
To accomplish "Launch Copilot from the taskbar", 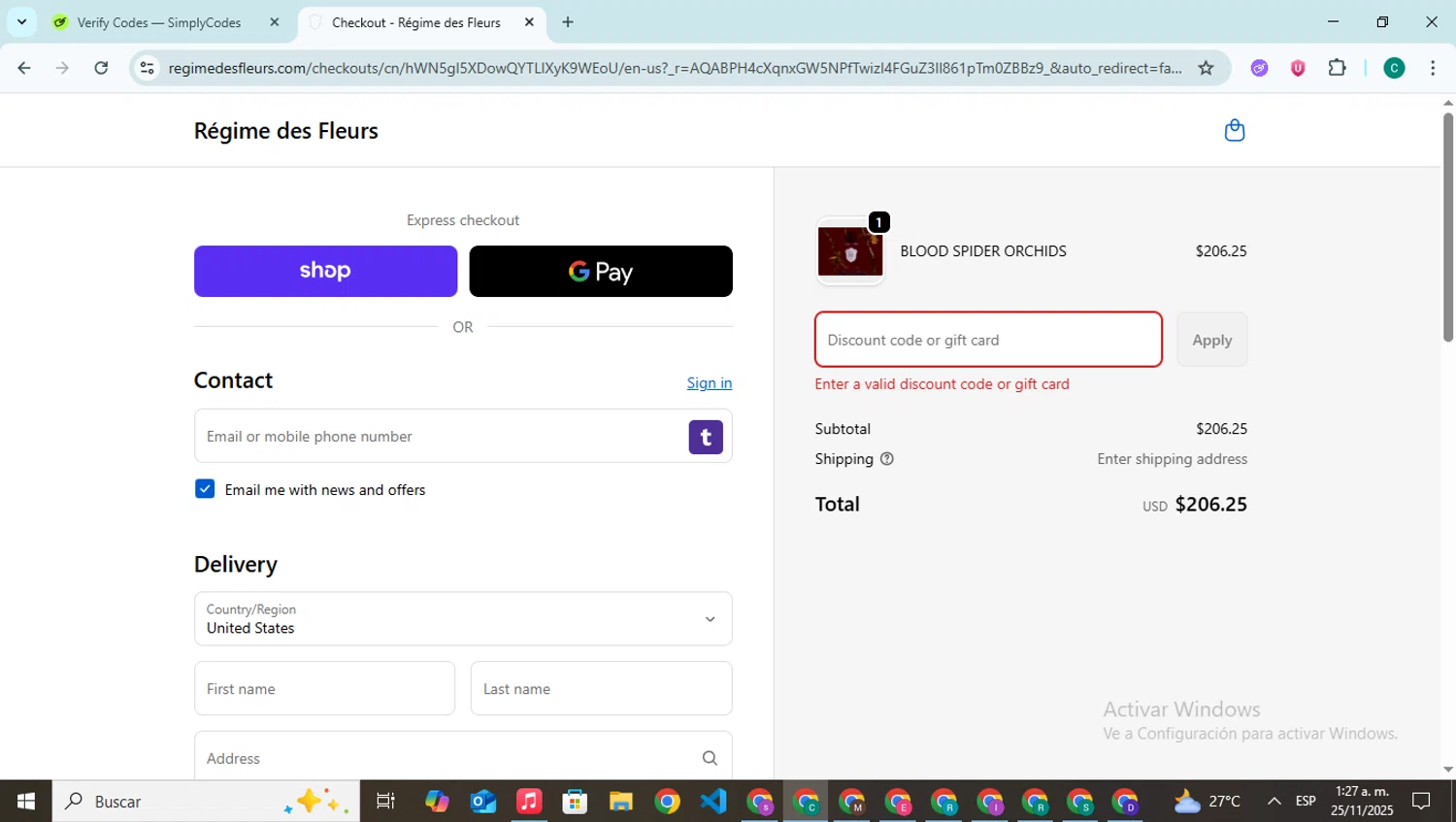I will [x=437, y=802].
